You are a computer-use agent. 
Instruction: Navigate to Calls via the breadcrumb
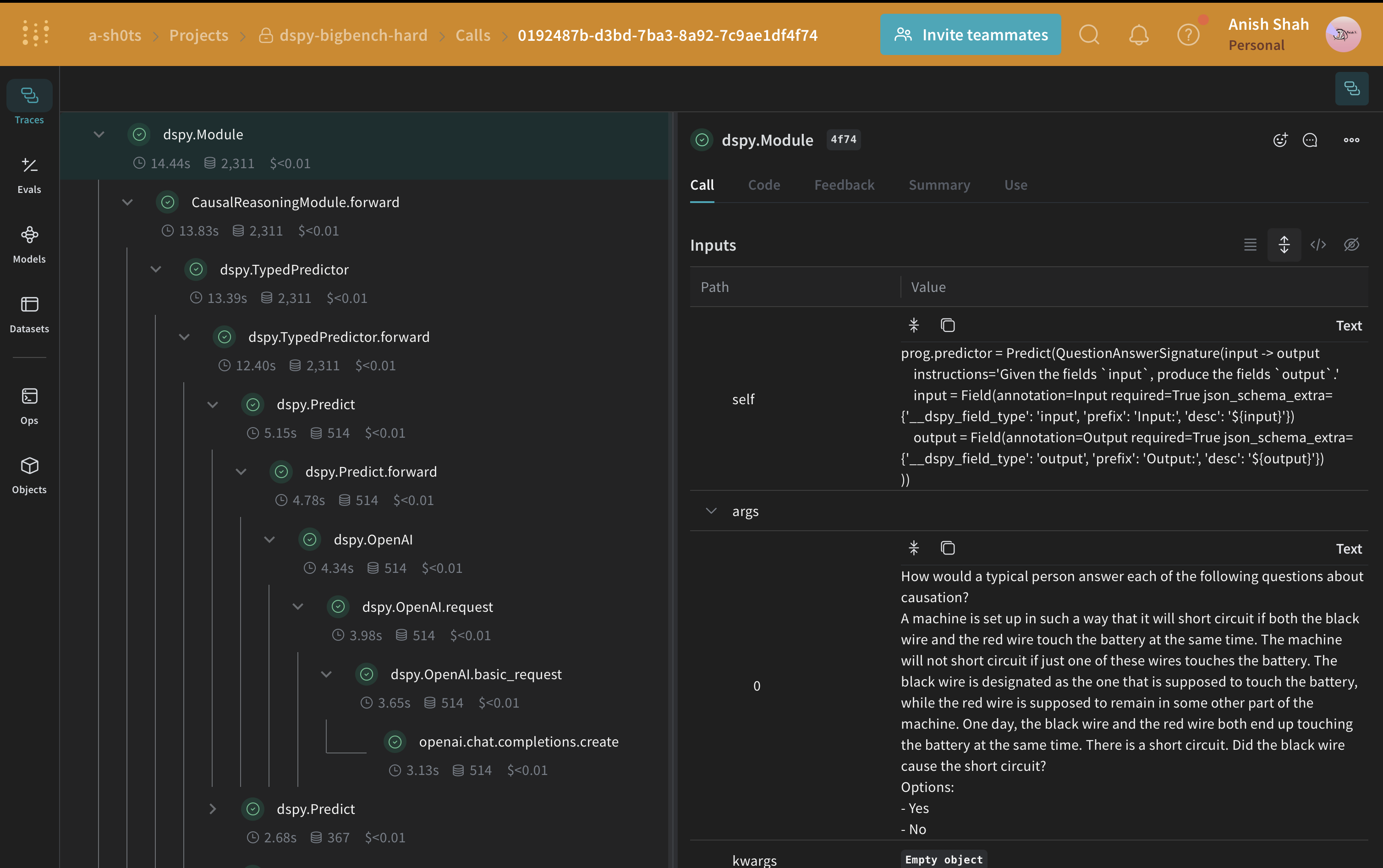[x=473, y=35]
